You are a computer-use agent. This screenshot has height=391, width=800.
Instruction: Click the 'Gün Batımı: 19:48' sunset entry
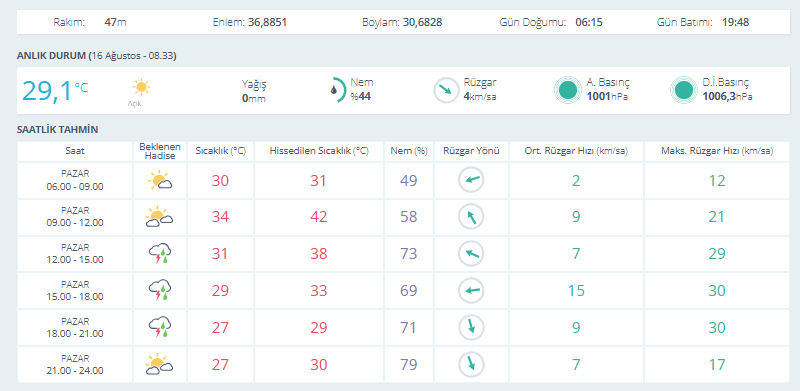(704, 22)
